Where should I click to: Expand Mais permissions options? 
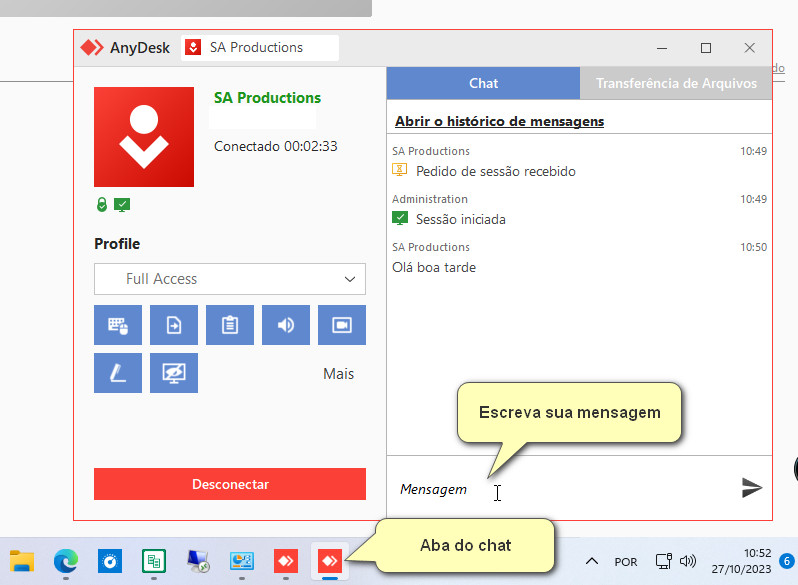[338, 374]
